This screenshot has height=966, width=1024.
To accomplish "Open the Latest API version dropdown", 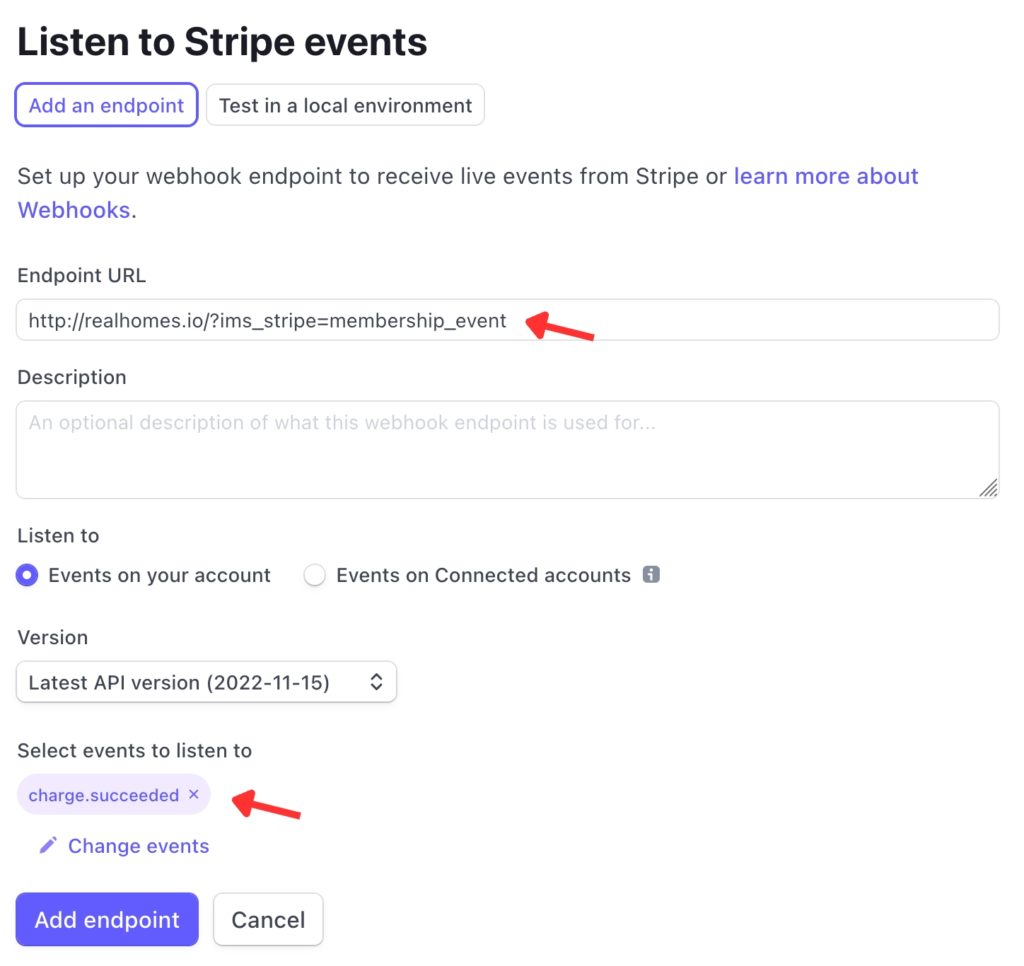I will point(206,682).
